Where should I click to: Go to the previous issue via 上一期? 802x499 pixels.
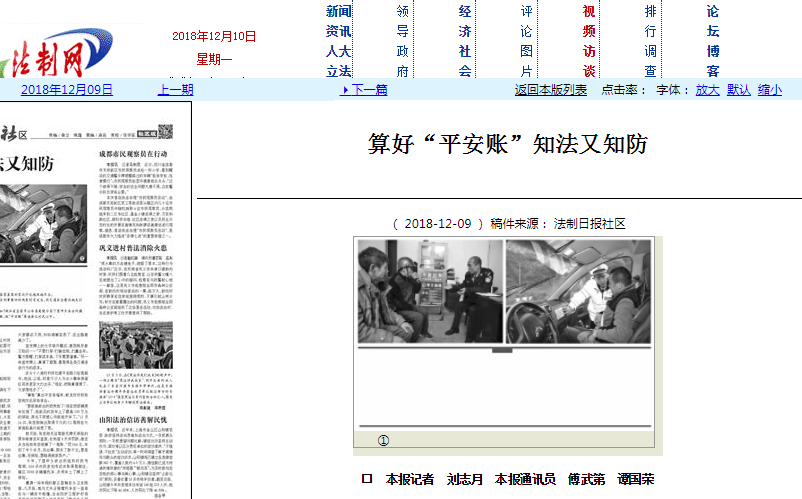pos(175,89)
